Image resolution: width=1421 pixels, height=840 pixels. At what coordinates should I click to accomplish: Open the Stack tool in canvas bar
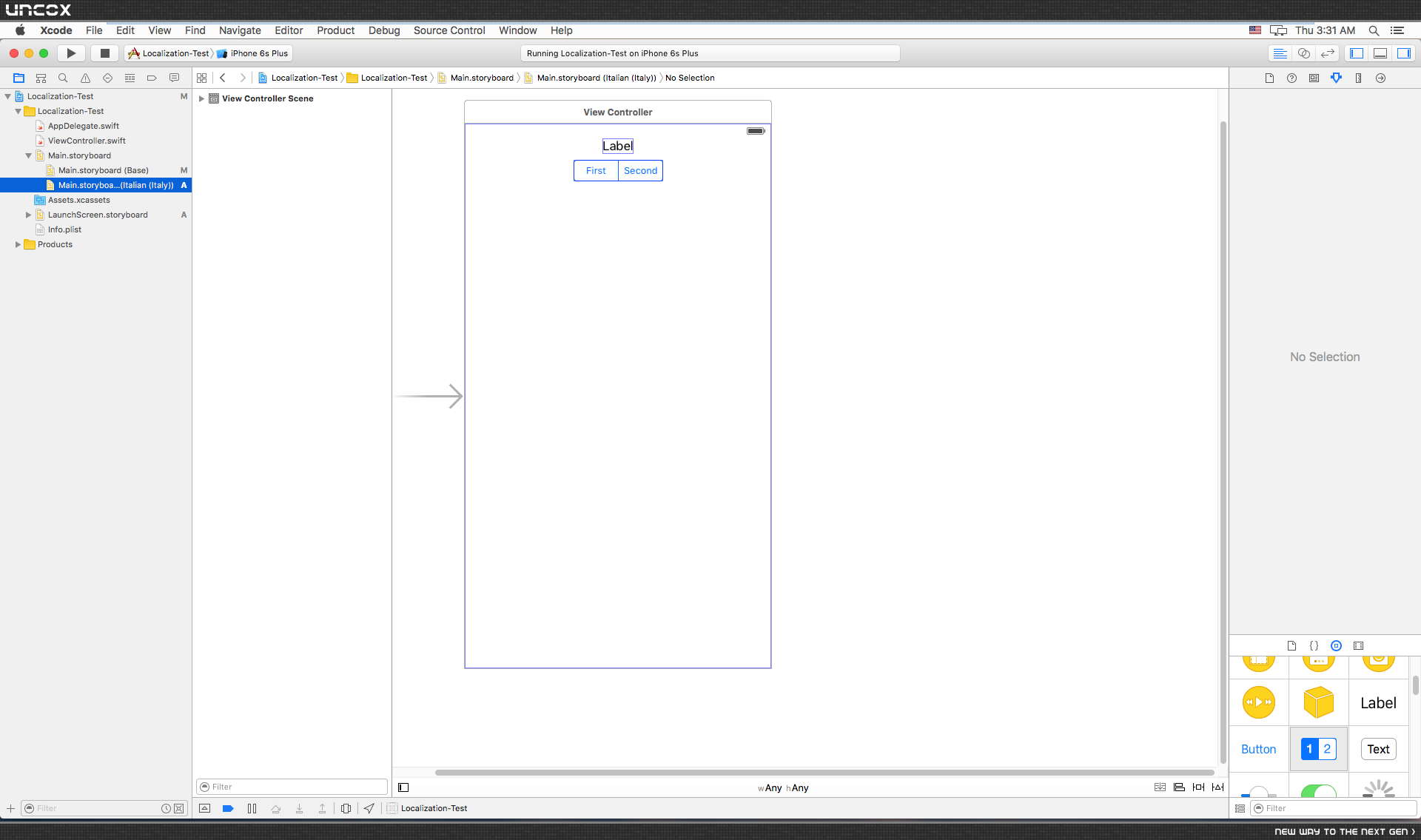(x=1160, y=787)
